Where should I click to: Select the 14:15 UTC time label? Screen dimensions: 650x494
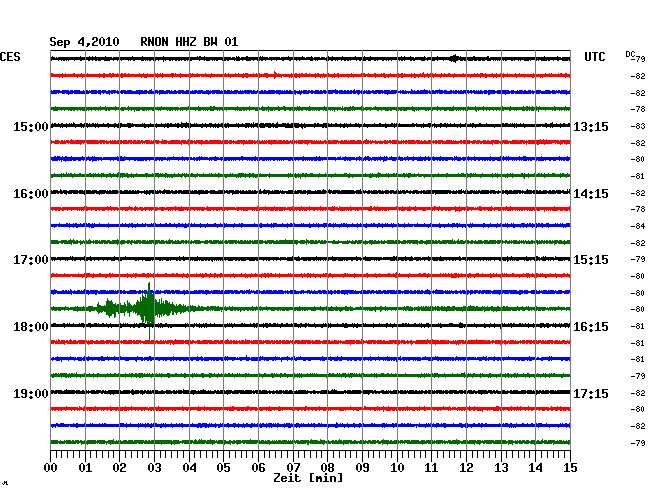pos(591,194)
